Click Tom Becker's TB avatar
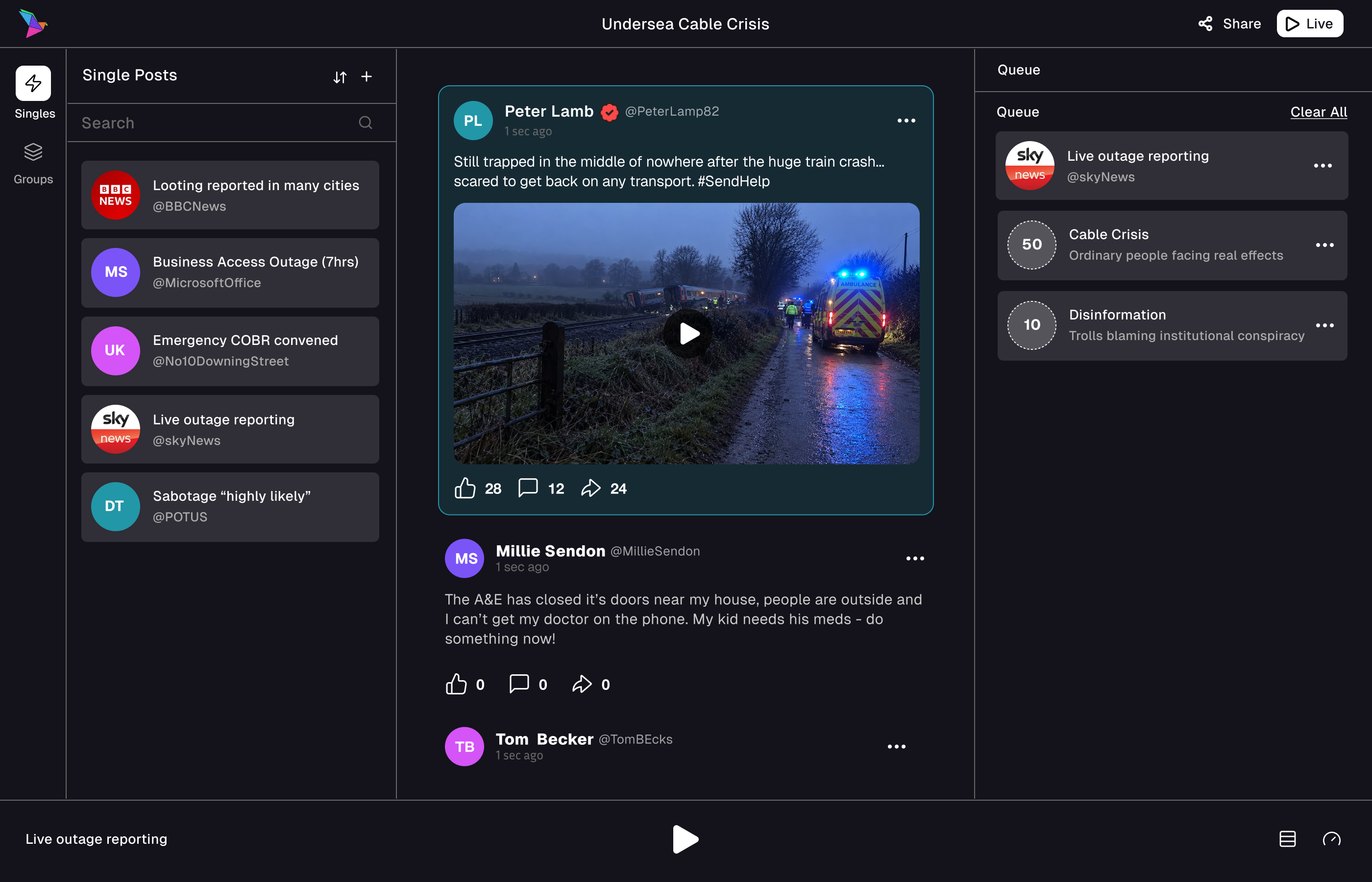 pyautogui.click(x=465, y=746)
